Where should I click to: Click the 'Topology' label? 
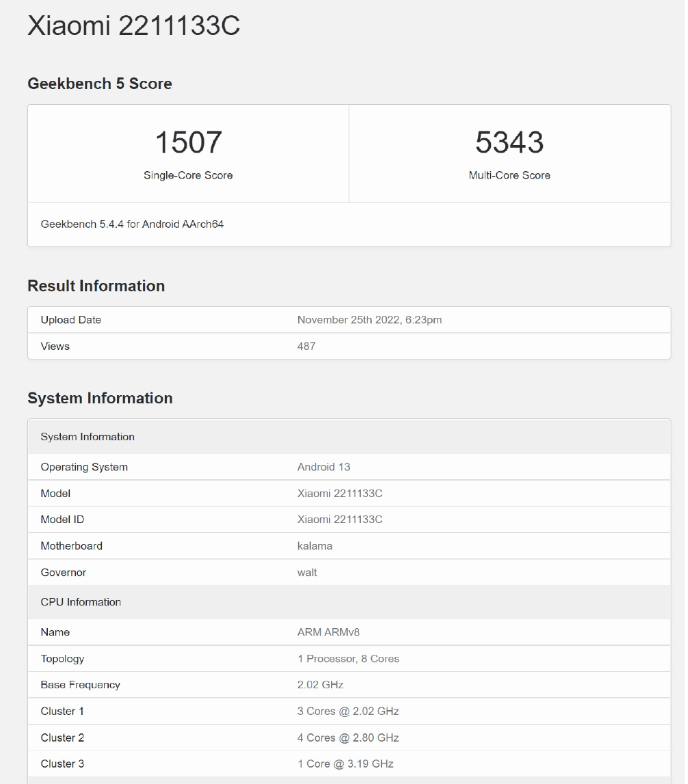click(x=62, y=659)
